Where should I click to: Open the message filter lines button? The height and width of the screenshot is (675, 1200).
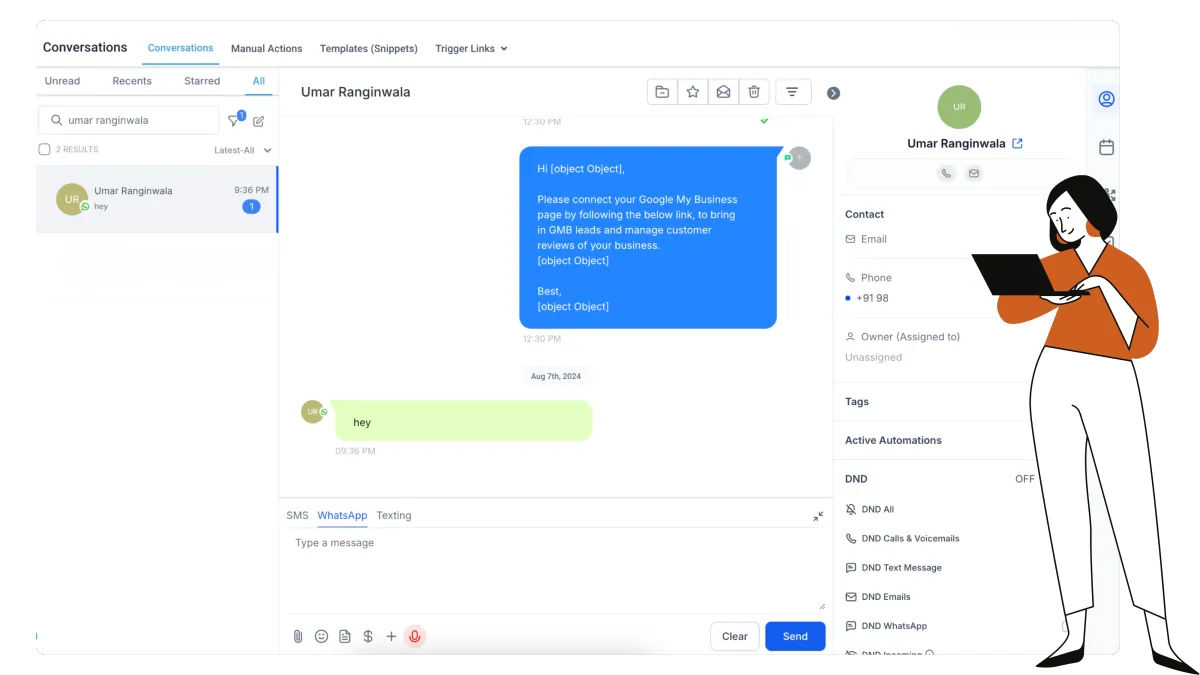pos(792,92)
